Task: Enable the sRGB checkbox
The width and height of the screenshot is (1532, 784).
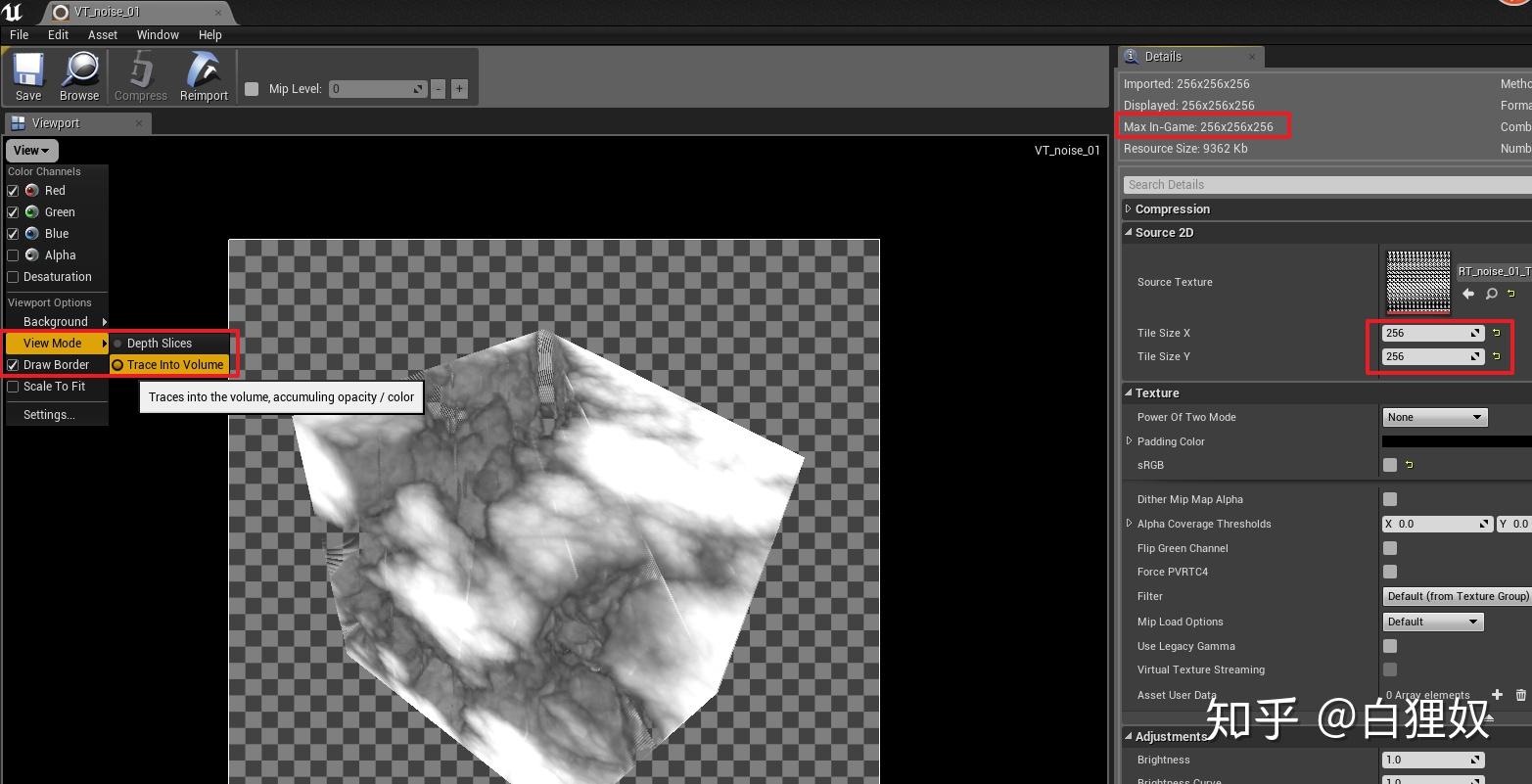Action: [1389, 465]
